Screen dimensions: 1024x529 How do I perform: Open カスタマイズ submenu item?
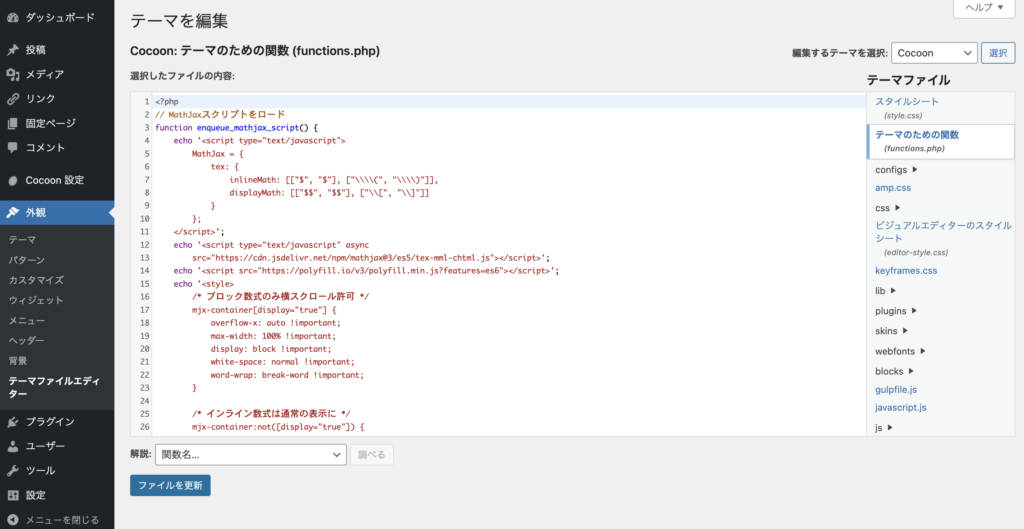coord(36,280)
